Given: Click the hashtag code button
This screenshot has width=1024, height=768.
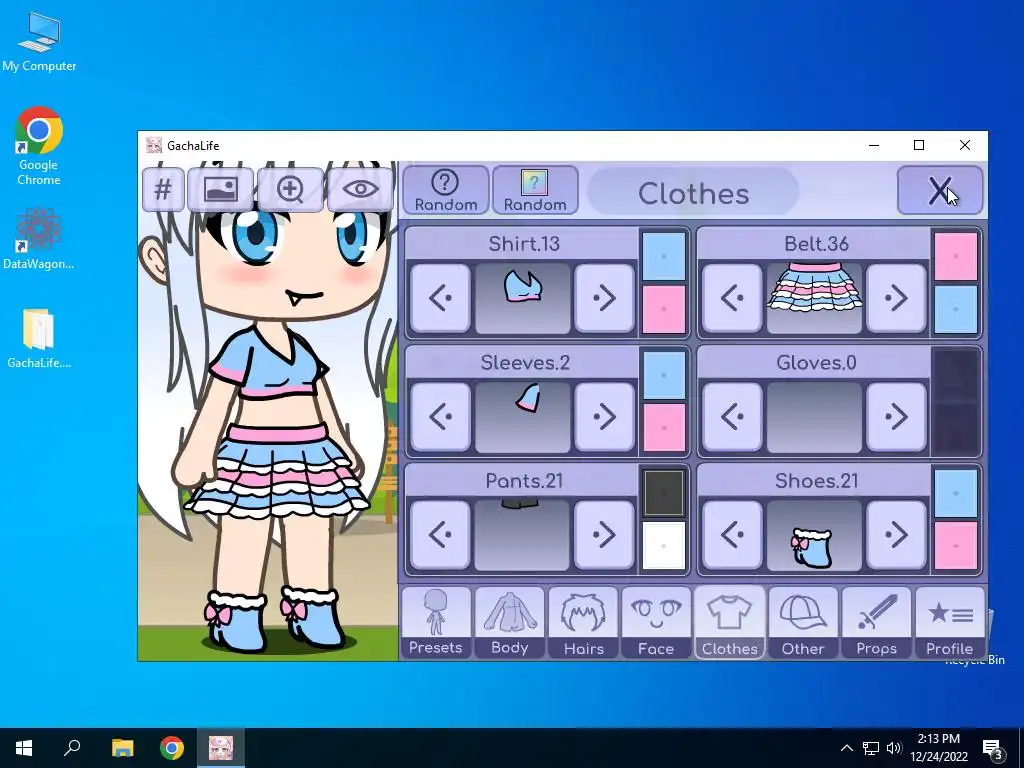Looking at the screenshot, I should tap(163, 189).
